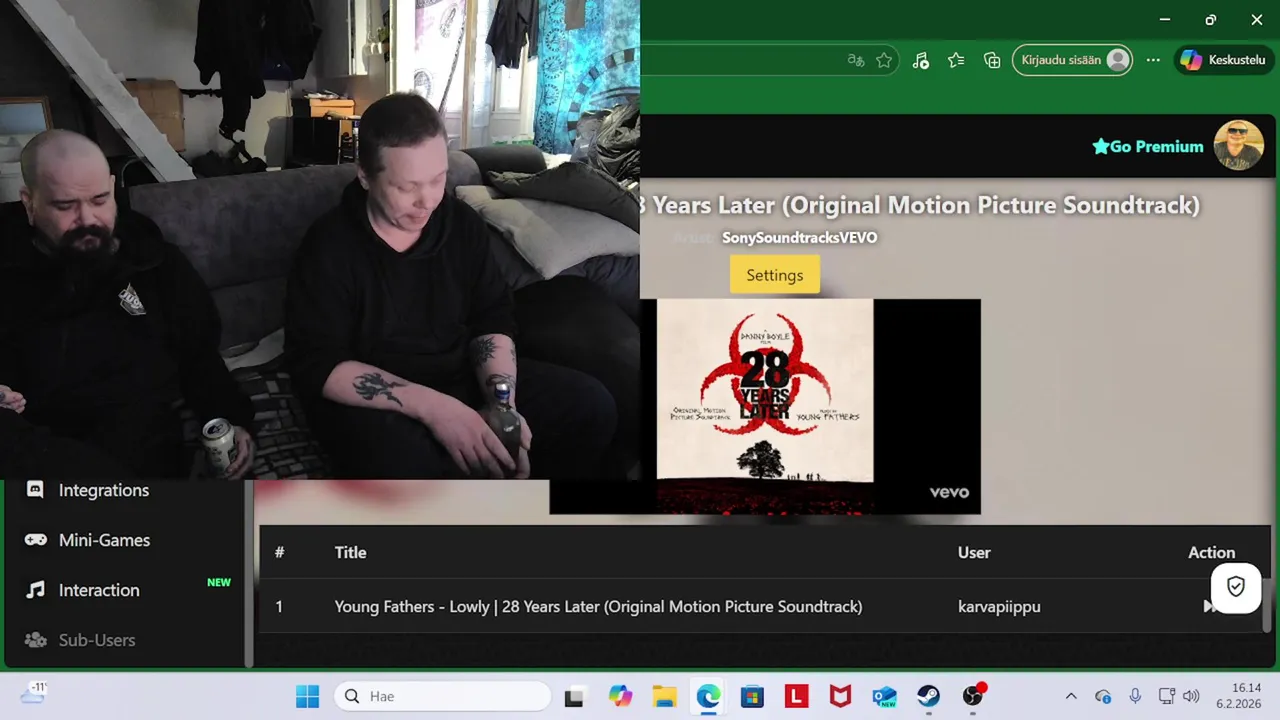Click the Title column header
1280x720 pixels.
click(x=350, y=552)
